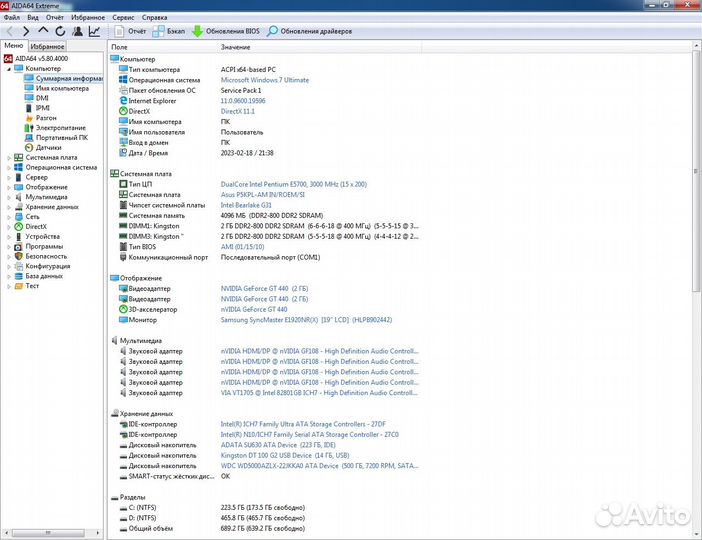The height and width of the screenshot is (540, 702).
Task: Click the База данных tree icon
Action: pyautogui.click(x=18, y=276)
